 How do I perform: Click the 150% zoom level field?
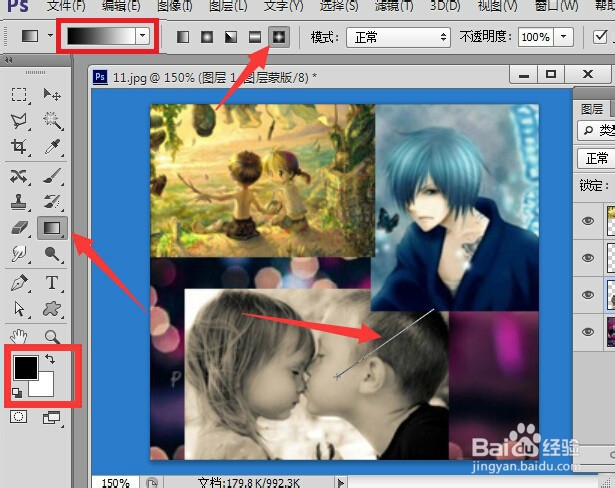click(x=115, y=483)
